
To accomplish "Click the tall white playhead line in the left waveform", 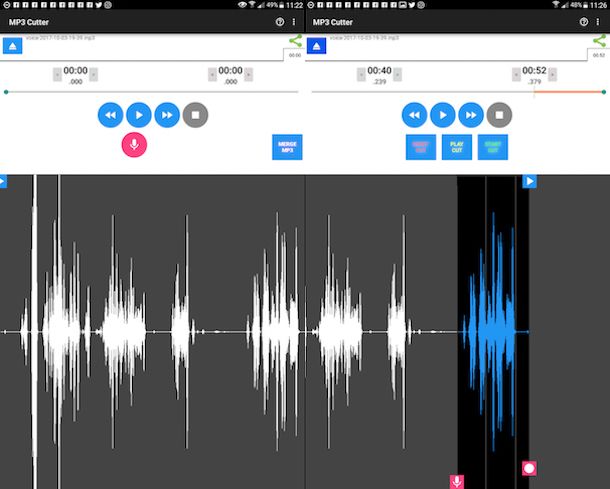I will click(x=35, y=331).
